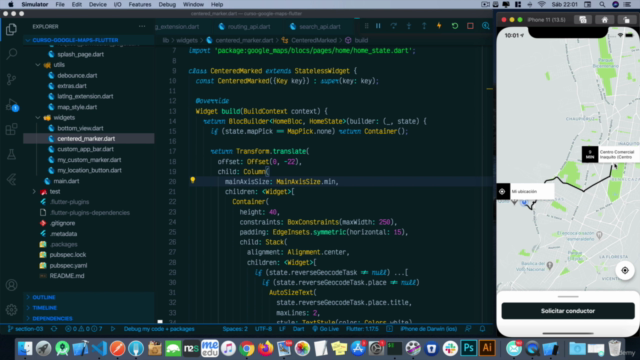
Task: Click the Dart language mode indicator
Action: pos(298,329)
